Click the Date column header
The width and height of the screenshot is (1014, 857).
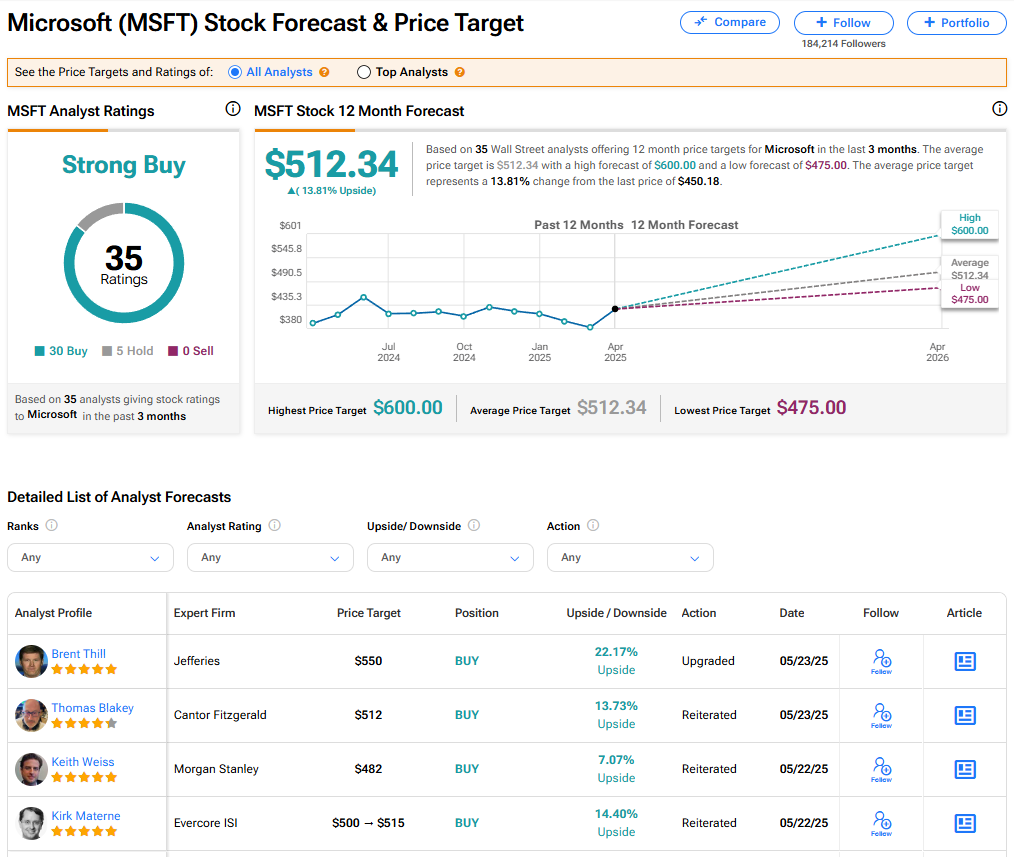tap(791, 613)
